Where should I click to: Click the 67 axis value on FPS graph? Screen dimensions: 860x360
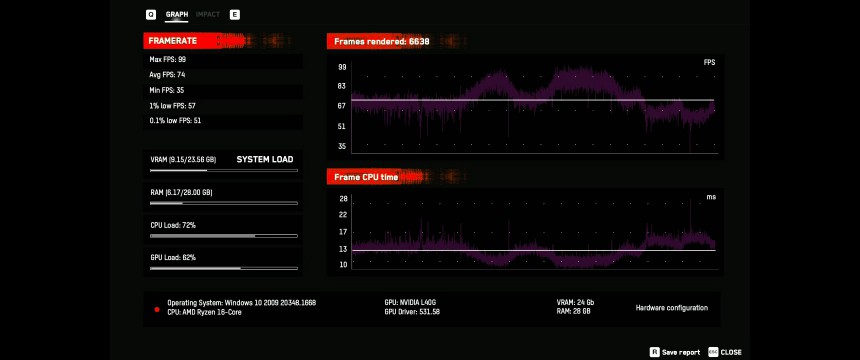[342, 106]
